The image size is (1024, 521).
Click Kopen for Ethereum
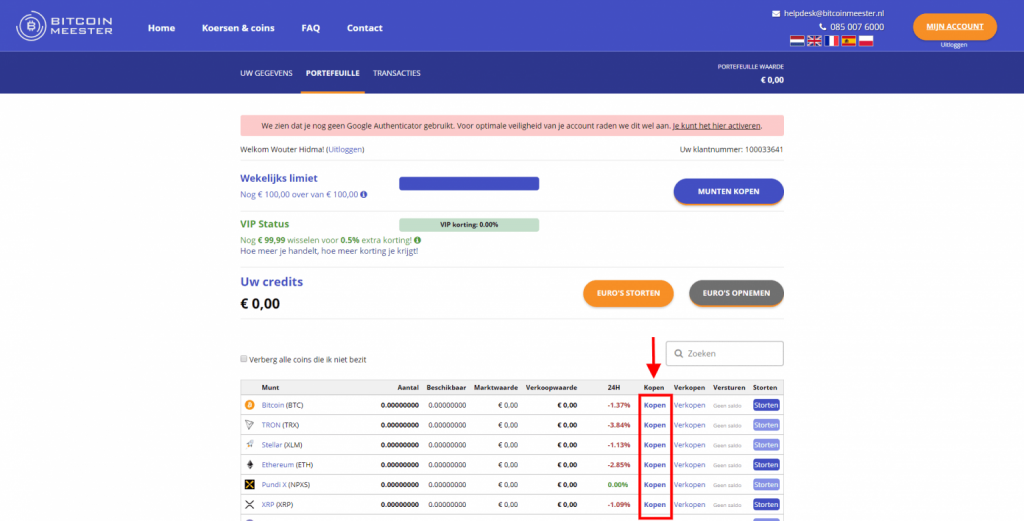tap(655, 465)
